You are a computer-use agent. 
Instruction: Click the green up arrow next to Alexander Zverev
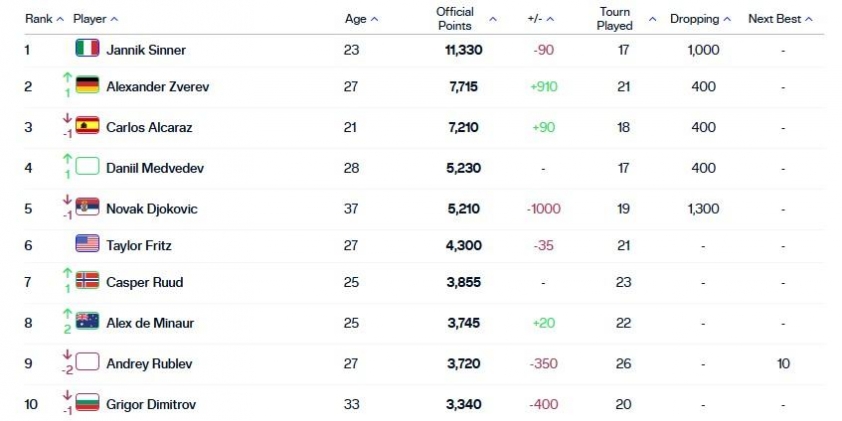pos(67,78)
